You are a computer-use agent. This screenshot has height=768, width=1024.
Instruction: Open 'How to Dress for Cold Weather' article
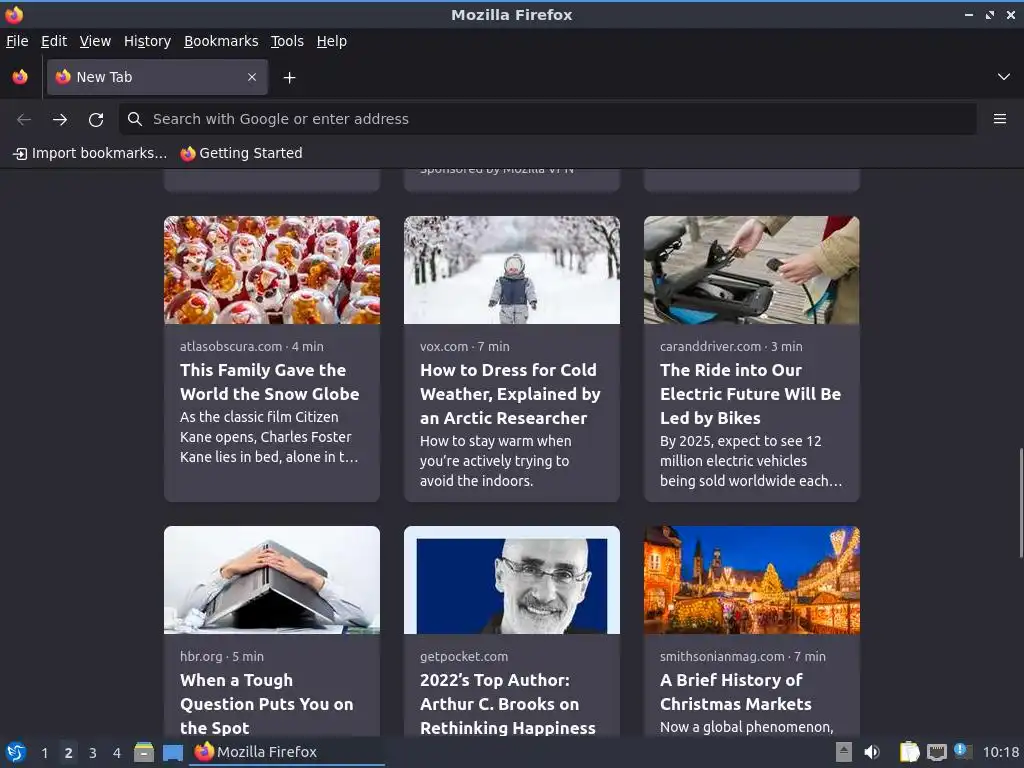pos(510,394)
